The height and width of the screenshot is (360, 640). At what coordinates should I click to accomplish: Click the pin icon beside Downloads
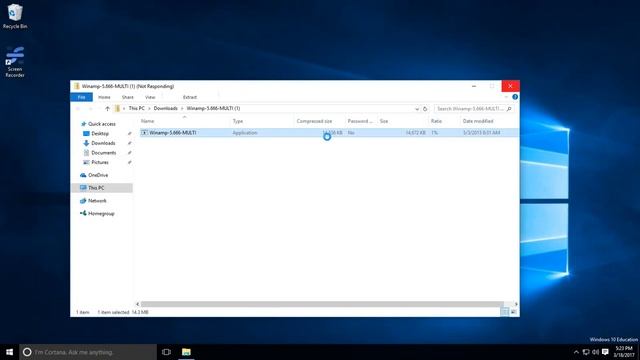pyautogui.click(x=129, y=143)
